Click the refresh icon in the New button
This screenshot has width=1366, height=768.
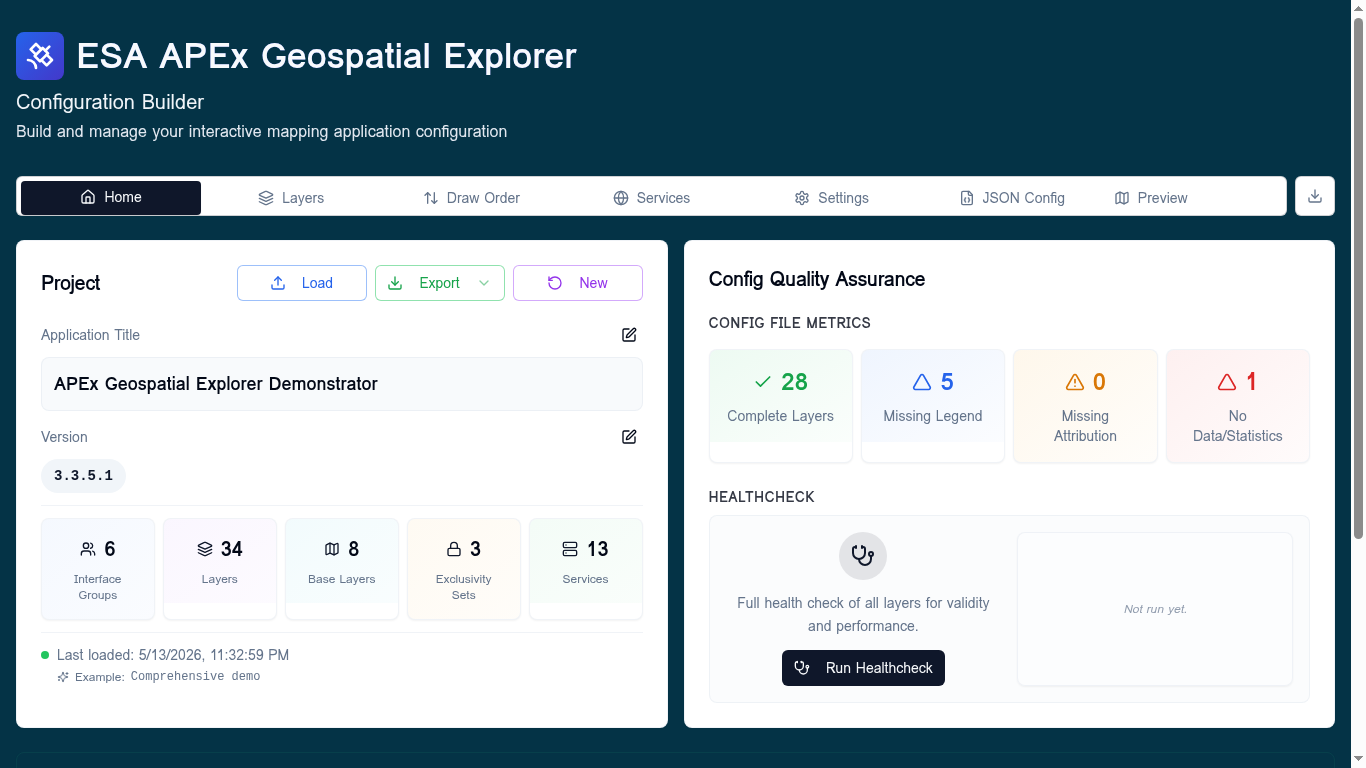555,283
